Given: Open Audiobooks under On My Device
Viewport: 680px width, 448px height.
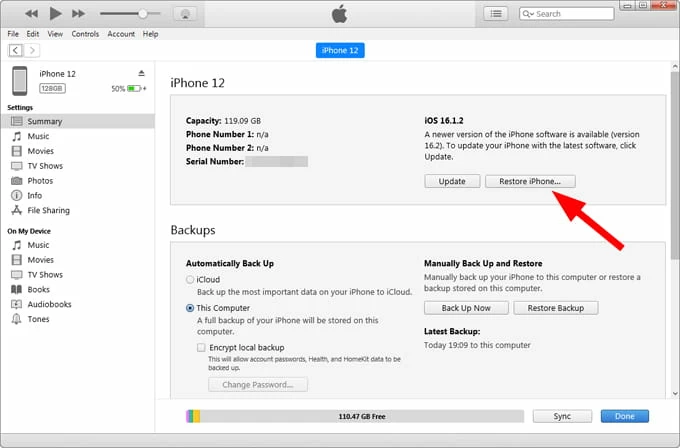Looking at the screenshot, I should (x=50, y=304).
